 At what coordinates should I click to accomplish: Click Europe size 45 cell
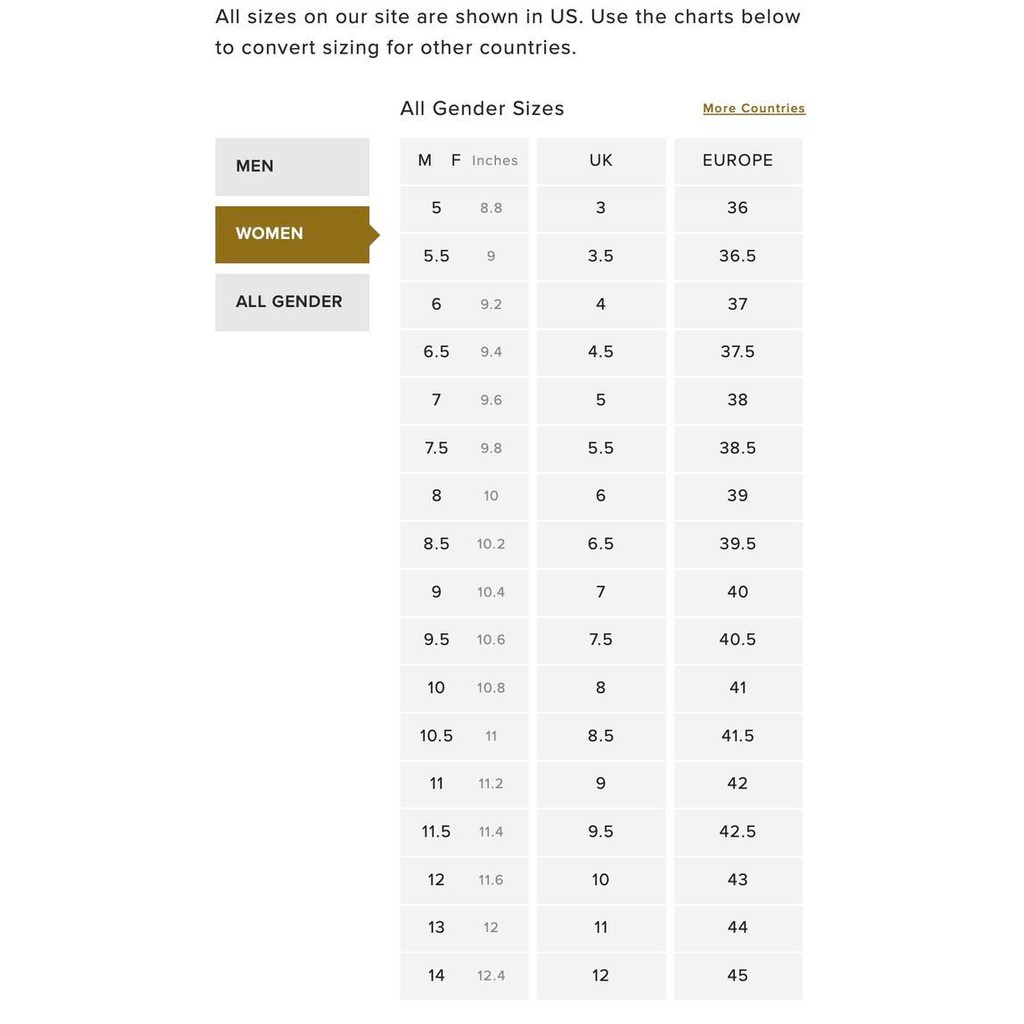coord(738,975)
